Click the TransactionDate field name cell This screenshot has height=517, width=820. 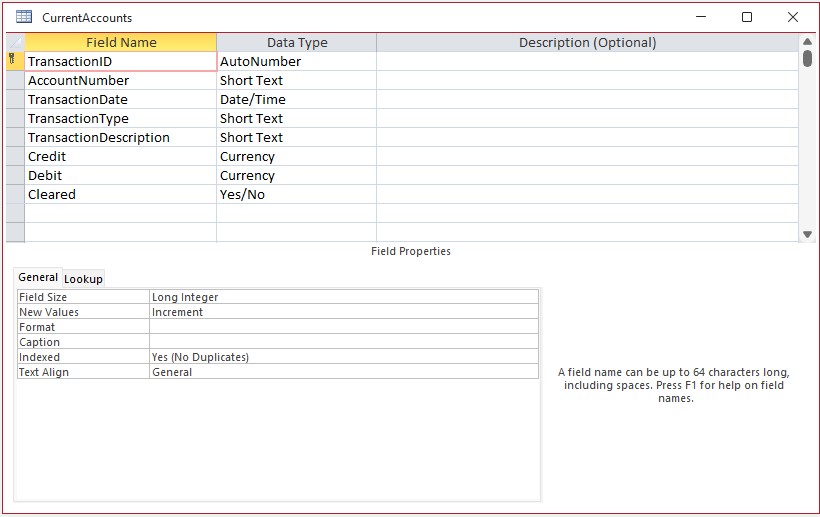pyautogui.click(x=120, y=99)
